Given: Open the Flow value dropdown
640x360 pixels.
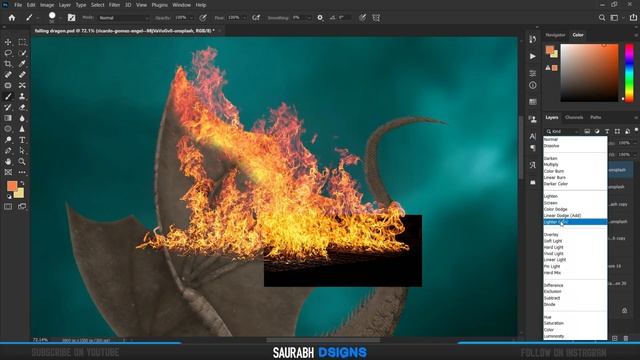Looking at the screenshot, I should point(244,18).
